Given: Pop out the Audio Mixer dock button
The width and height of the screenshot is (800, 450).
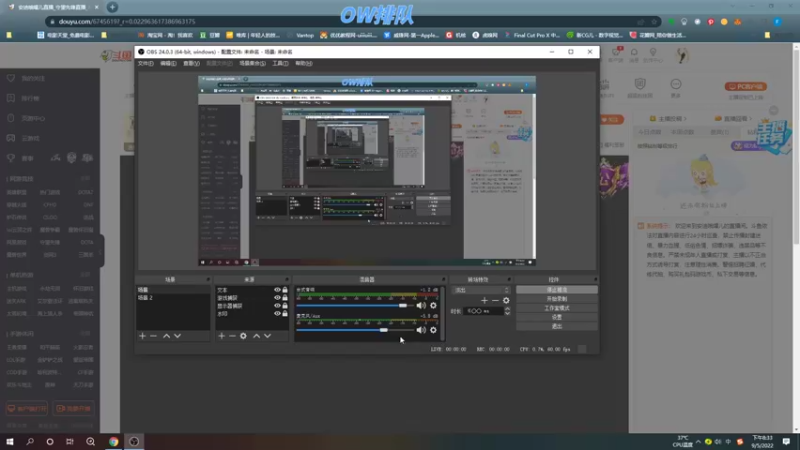Looking at the screenshot, I should 443,280.
